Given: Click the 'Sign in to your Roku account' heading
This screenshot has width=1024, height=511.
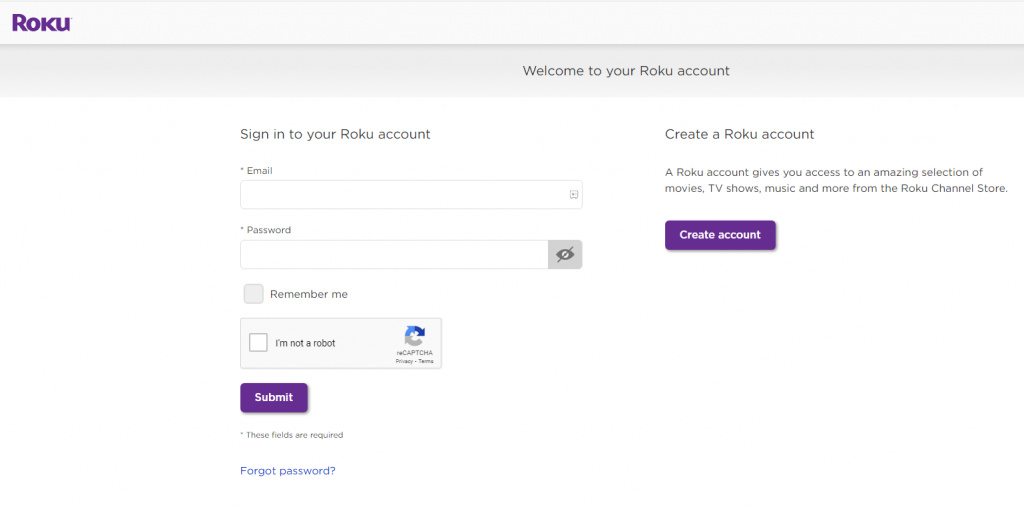Looking at the screenshot, I should pyautogui.click(x=335, y=134).
